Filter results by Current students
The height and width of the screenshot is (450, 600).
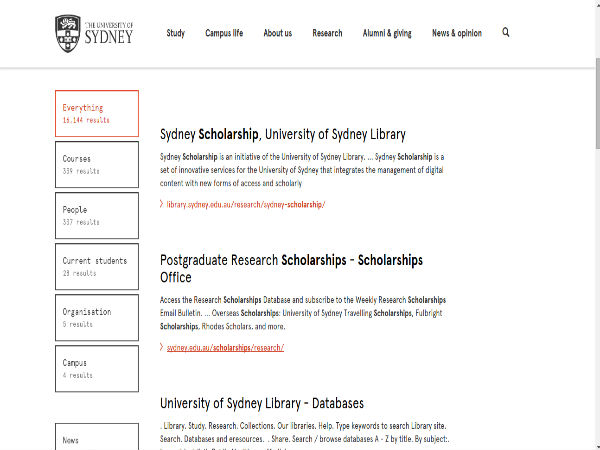[x=97, y=267]
